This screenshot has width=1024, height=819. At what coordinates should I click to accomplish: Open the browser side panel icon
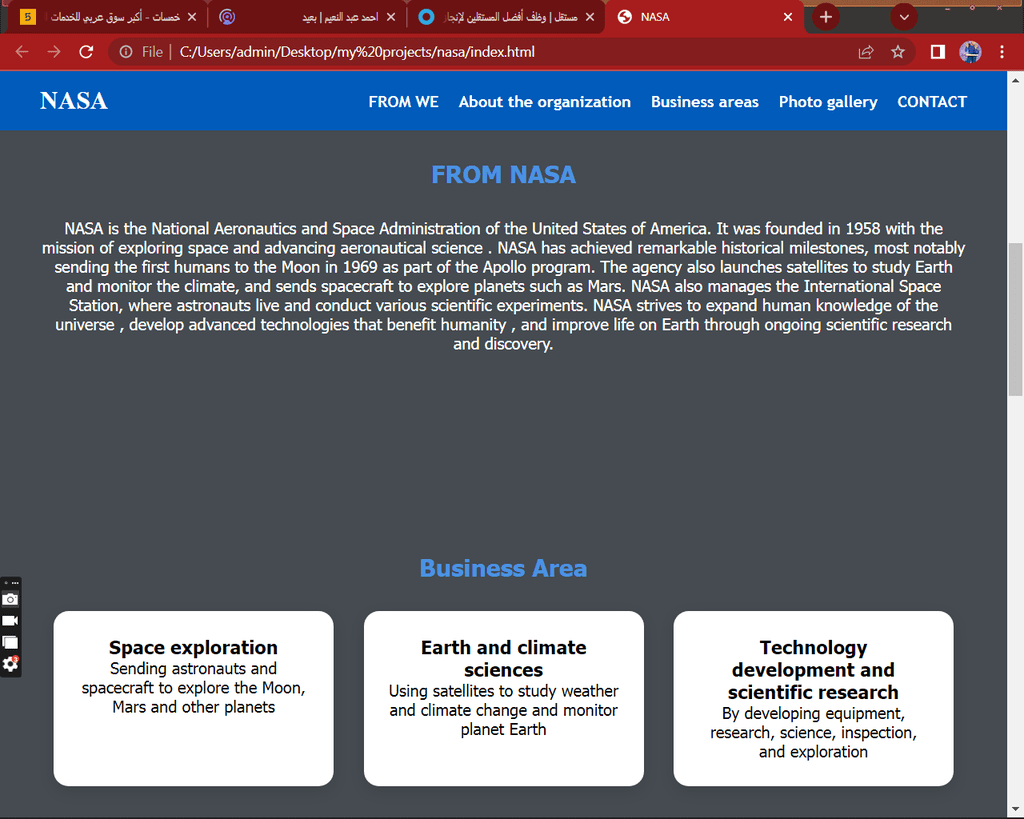(938, 52)
